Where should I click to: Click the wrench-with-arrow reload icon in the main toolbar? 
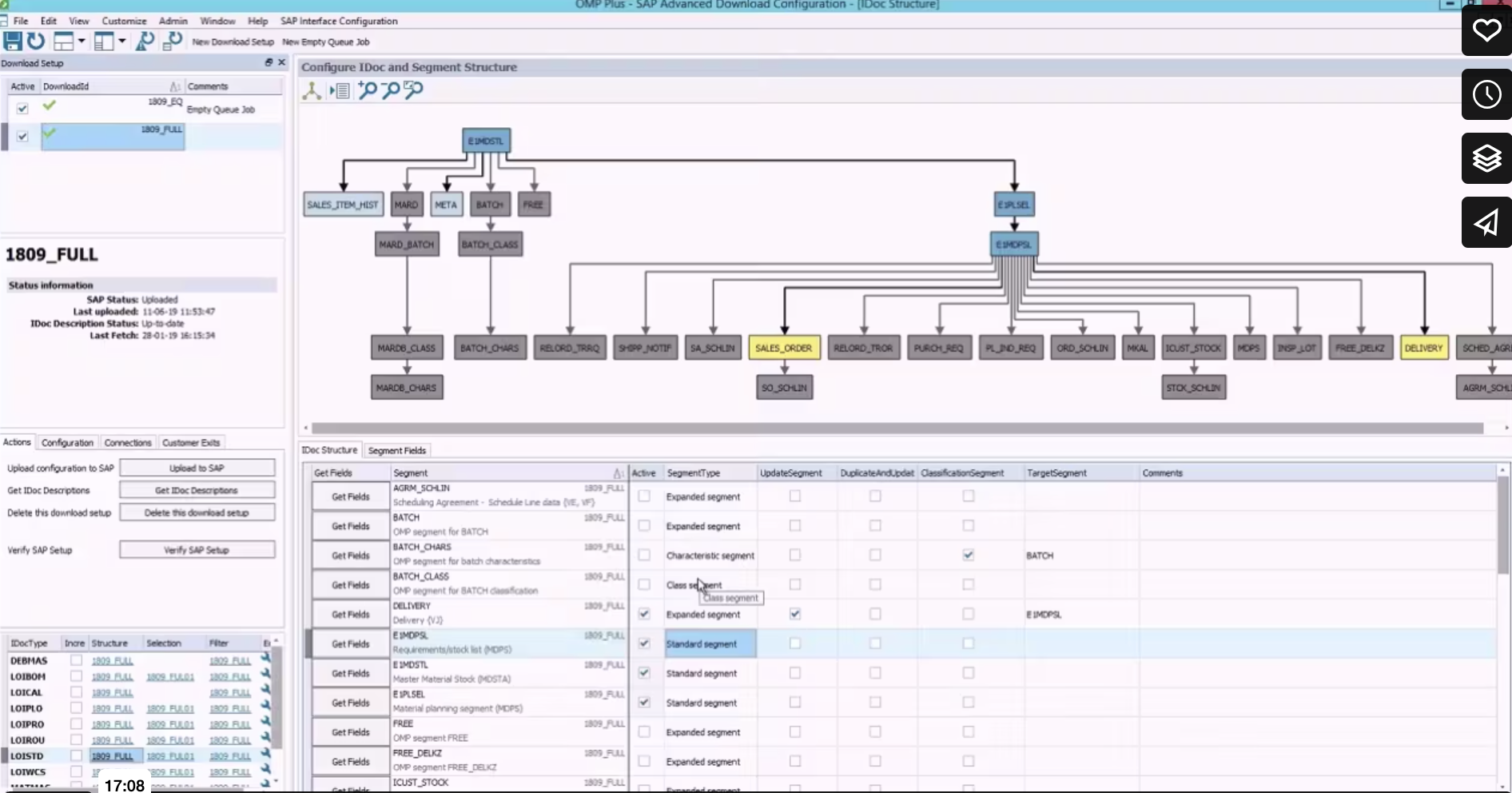tap(145, 42)
